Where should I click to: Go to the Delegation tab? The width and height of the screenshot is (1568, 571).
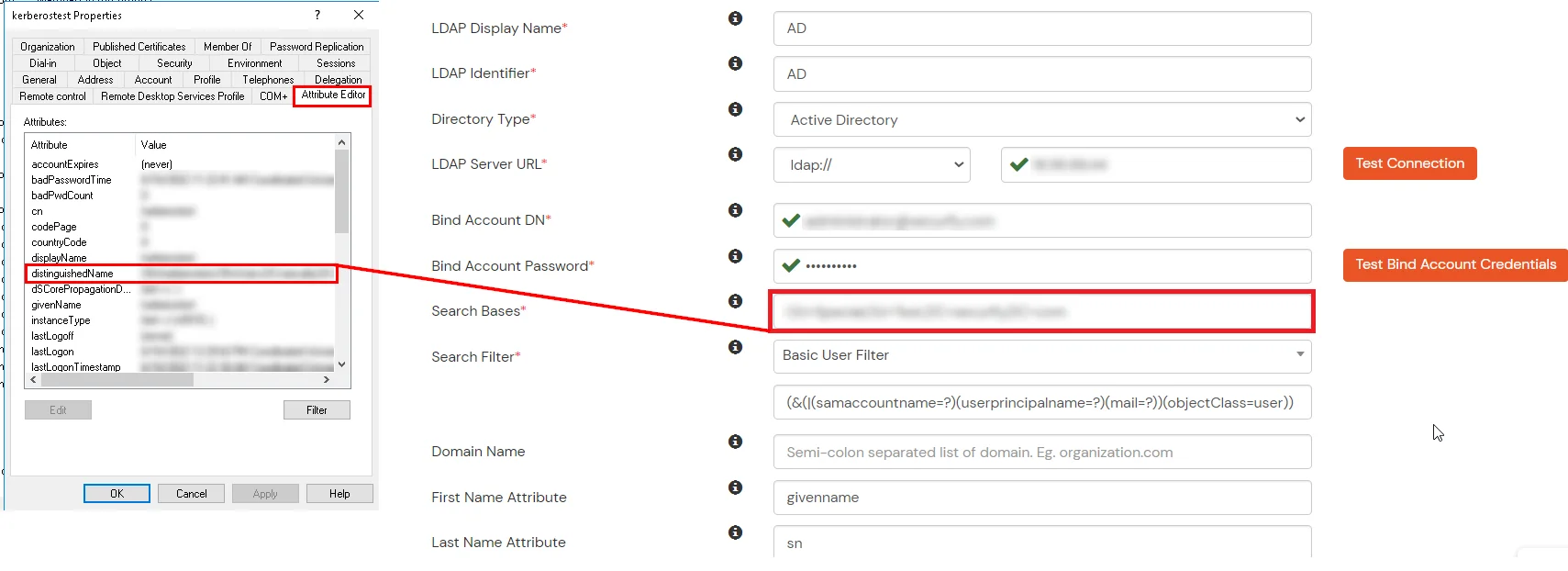(x=339, y=80)
